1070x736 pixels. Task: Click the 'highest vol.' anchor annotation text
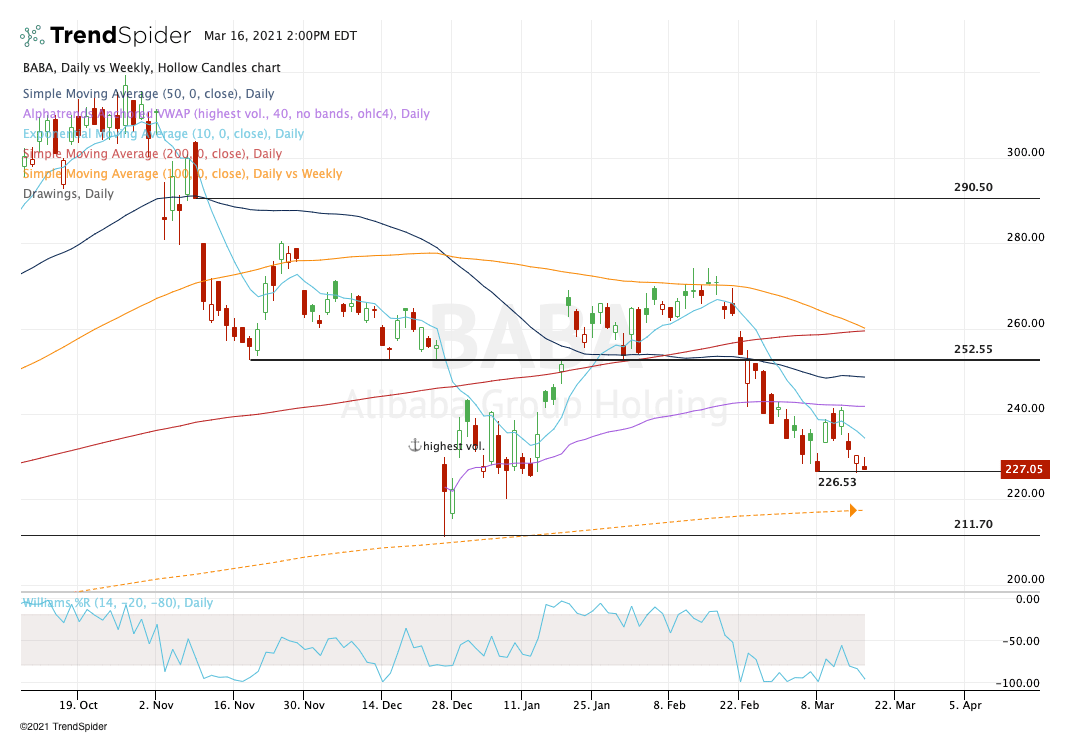coord(454,447)
